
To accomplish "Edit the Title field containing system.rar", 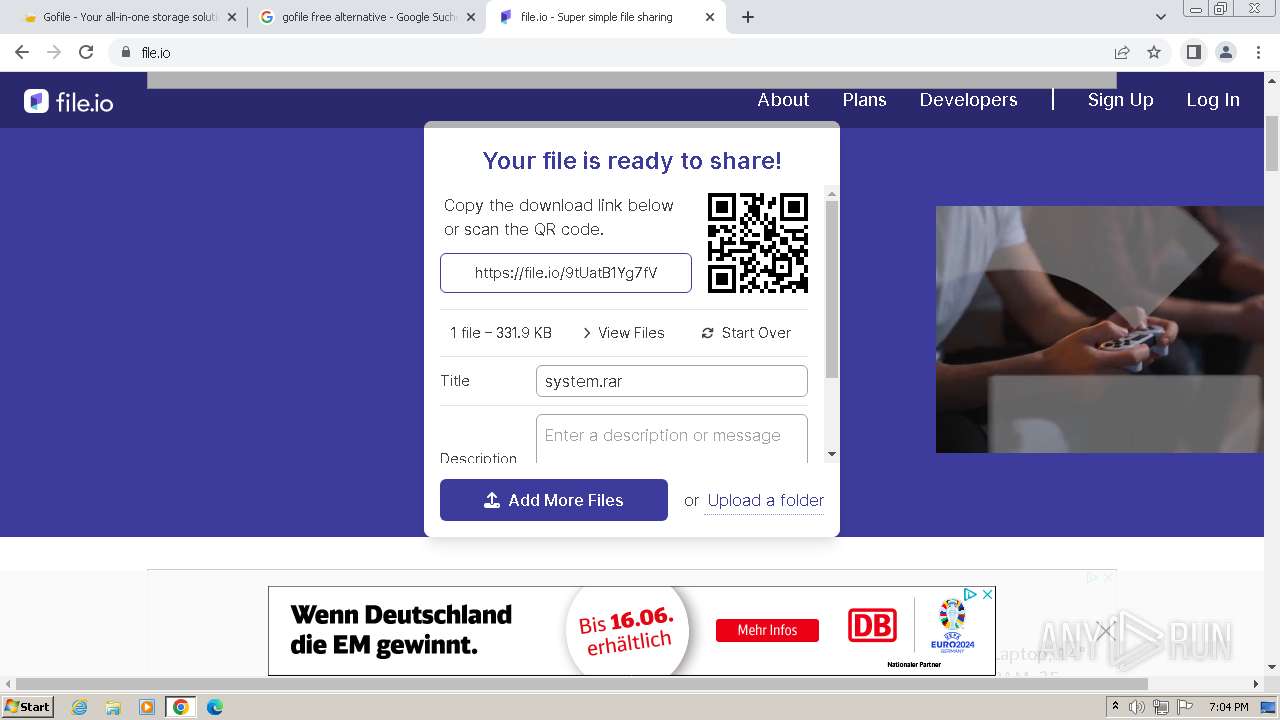I will click(672, 381).
